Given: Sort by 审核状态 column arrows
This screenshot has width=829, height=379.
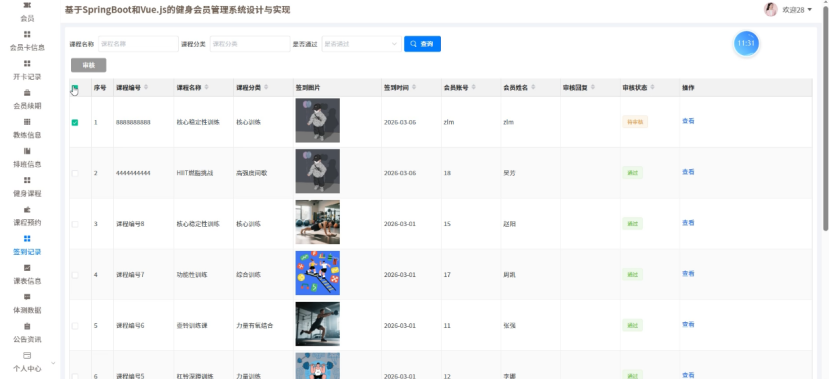Looking at the screenshot, I should coord(652,87).
